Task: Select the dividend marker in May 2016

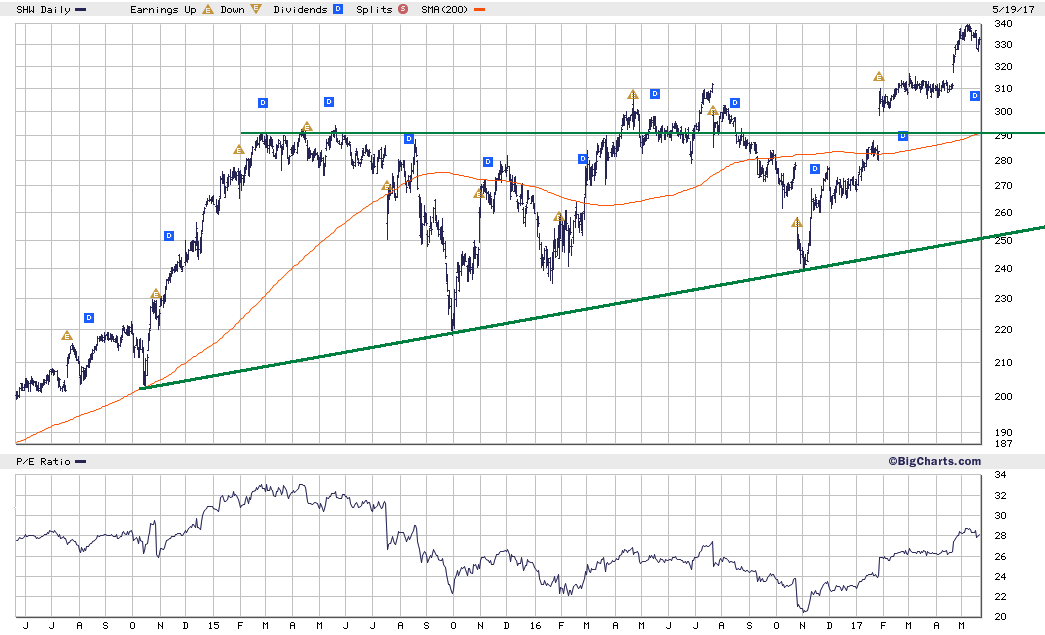Action: 655,94
